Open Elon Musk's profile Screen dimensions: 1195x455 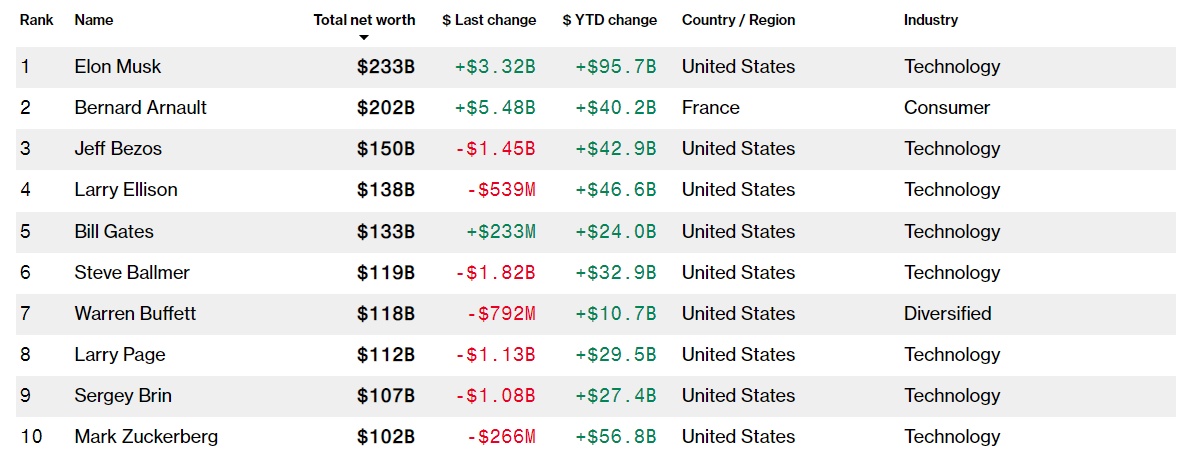118,67
